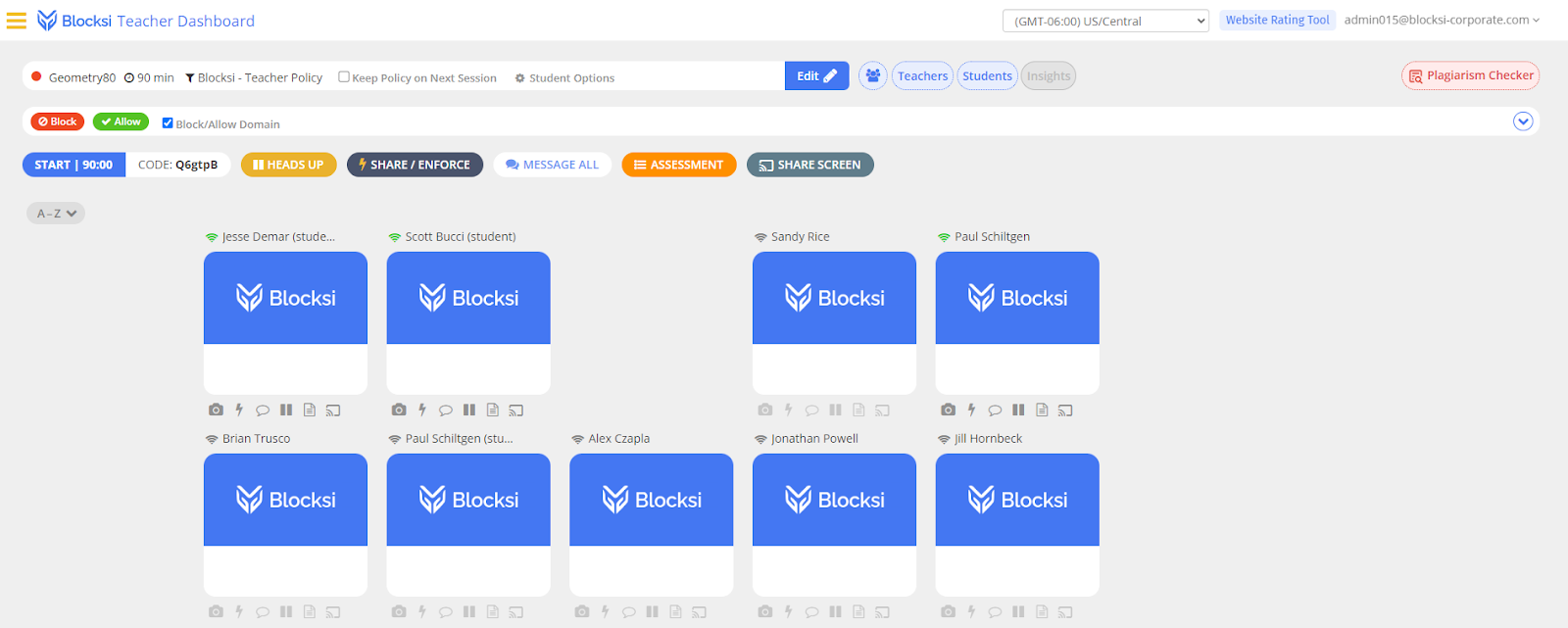Viewport: 1568px width, 628px height.
Task: Switch to Teachers tab
Action: (x=922, y=75)
